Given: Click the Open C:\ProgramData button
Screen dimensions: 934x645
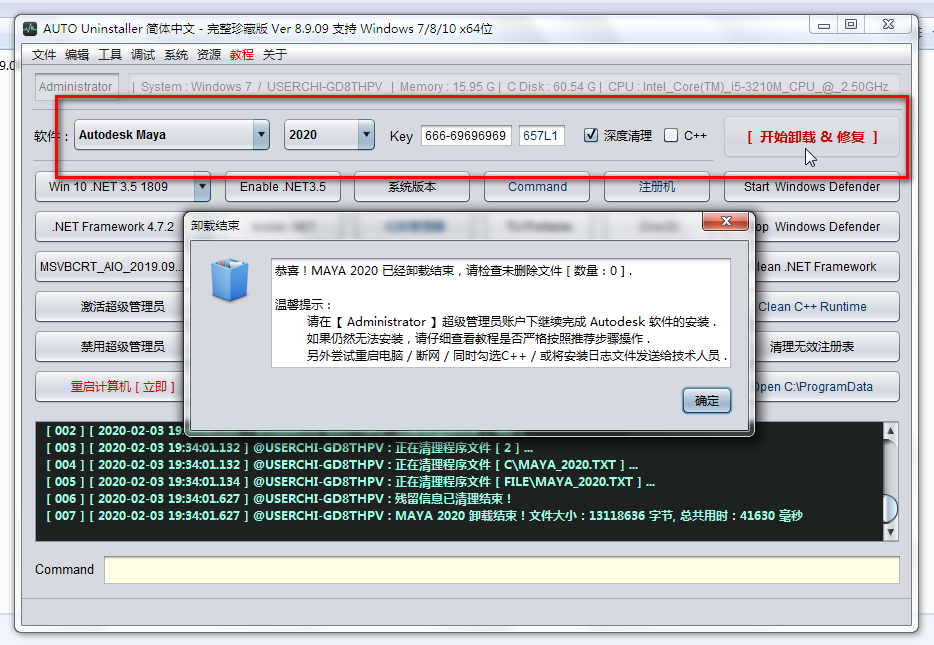Looking at the screenshot, I should pos(827,387).
